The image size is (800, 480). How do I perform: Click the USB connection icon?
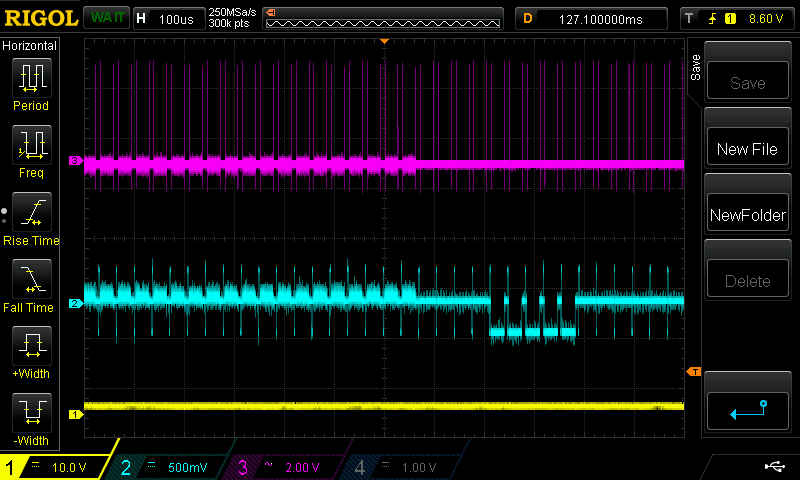coord(775,466)
